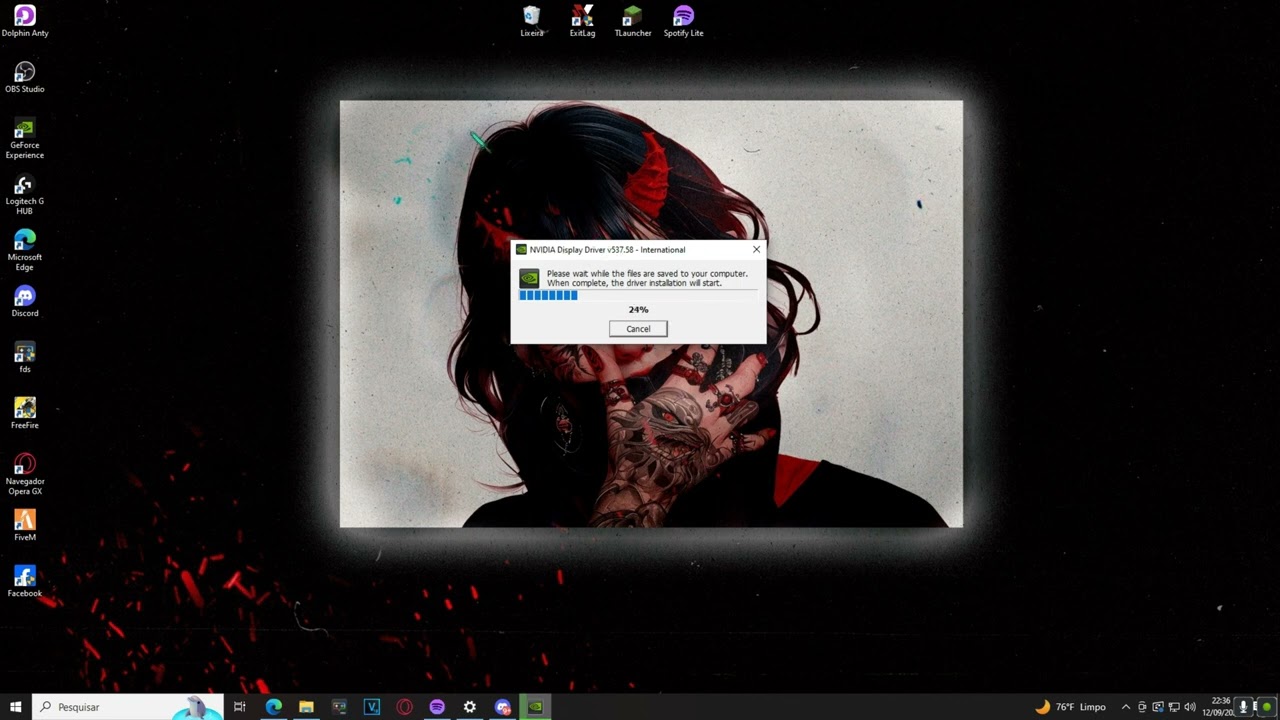Open the network tray icon
The height and width of the screenshot is (720, 1280).
[1174, 707]
